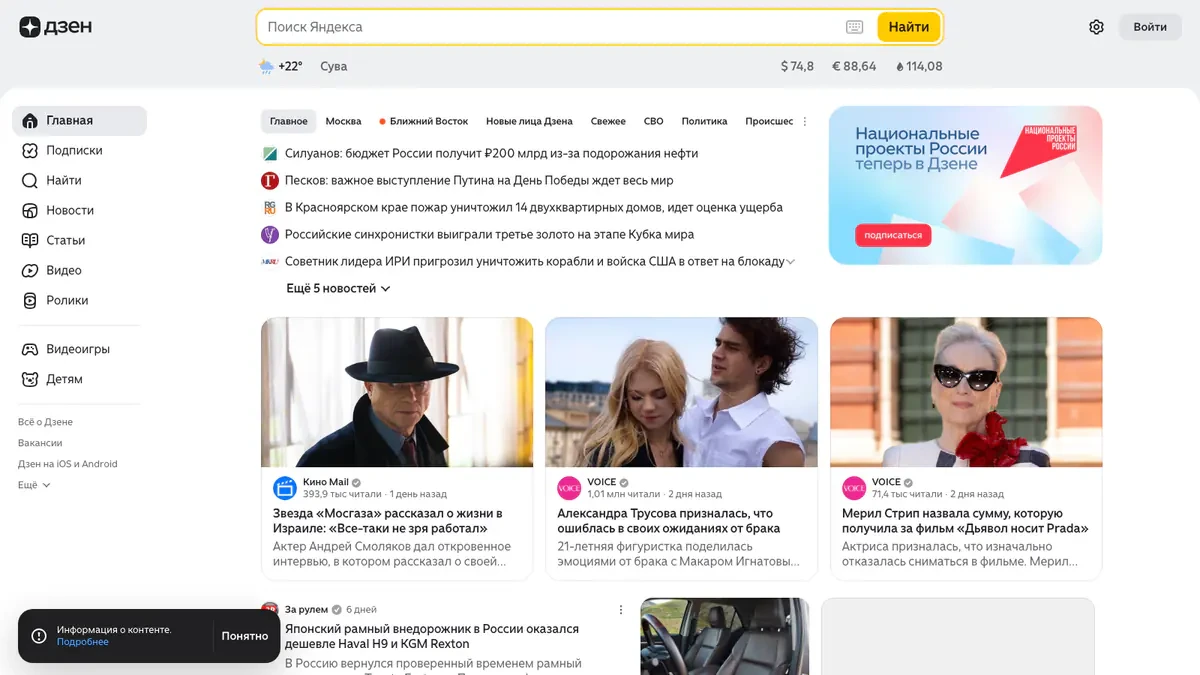Open more news tabs three-dot menu
This screenshot has height=675, width=1200.
coord(805,121)
